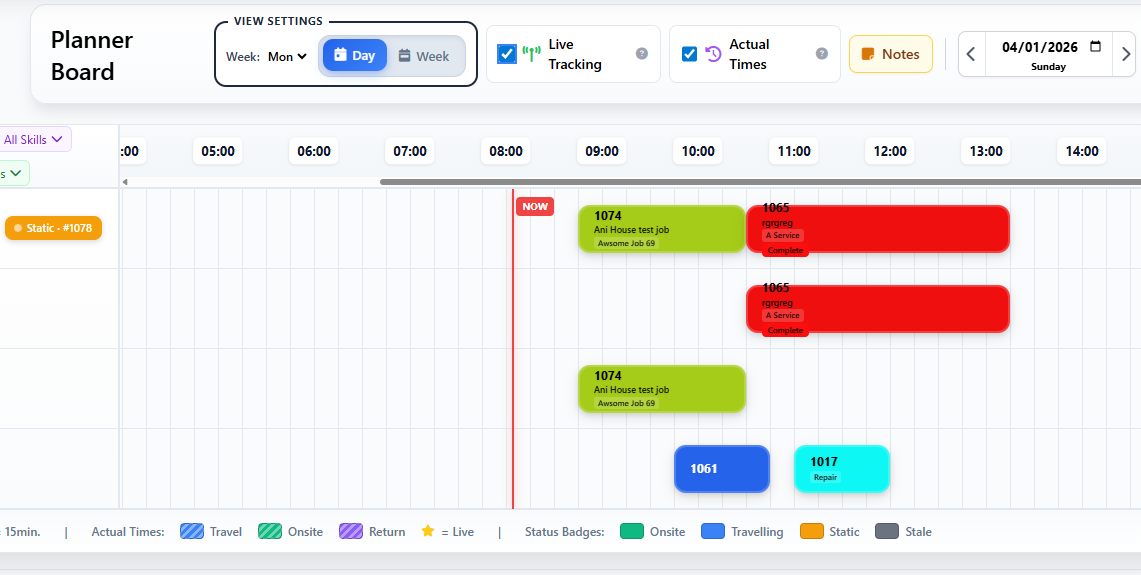Click the Complete badge on second-row job 1065
This screenshot has width=1141, height=575.
pos(785,330)
